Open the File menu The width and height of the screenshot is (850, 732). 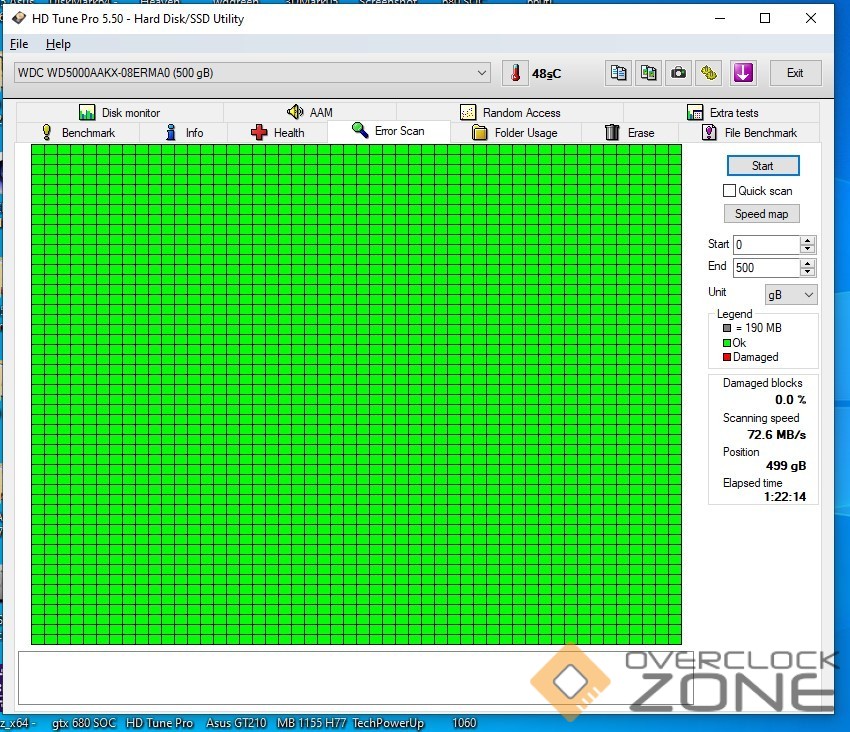(19, 44)
